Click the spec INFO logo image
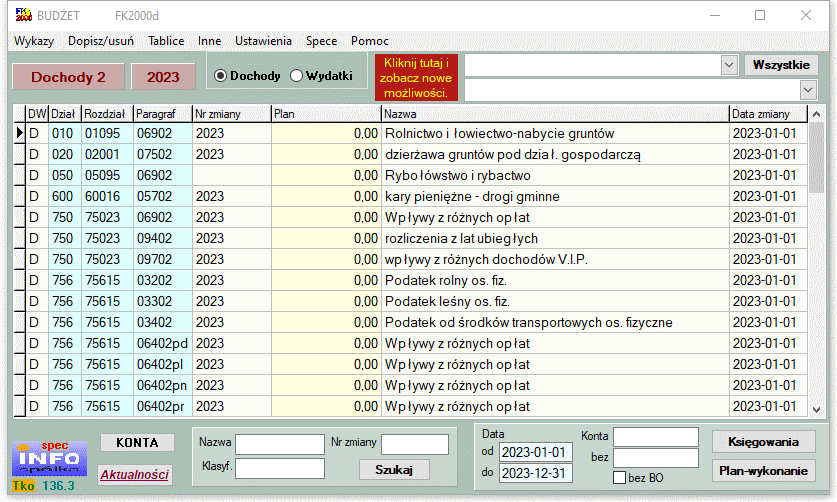 pyautogui.click(x=50, y=458)
